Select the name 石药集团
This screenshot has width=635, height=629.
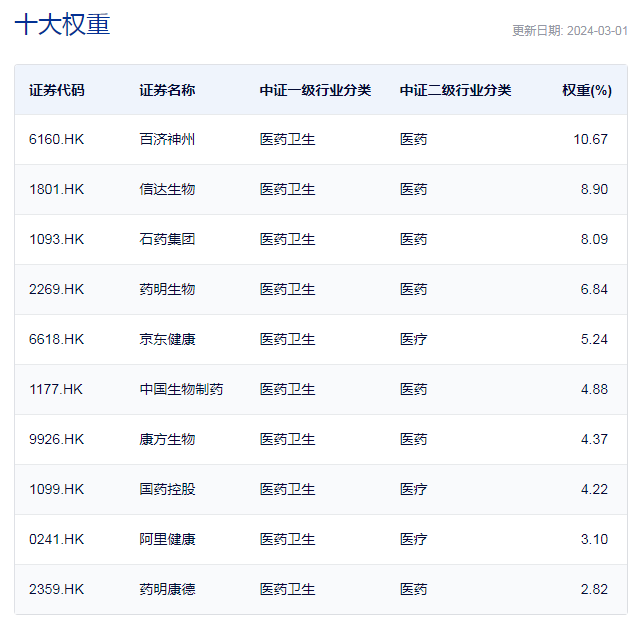(167, 239)
